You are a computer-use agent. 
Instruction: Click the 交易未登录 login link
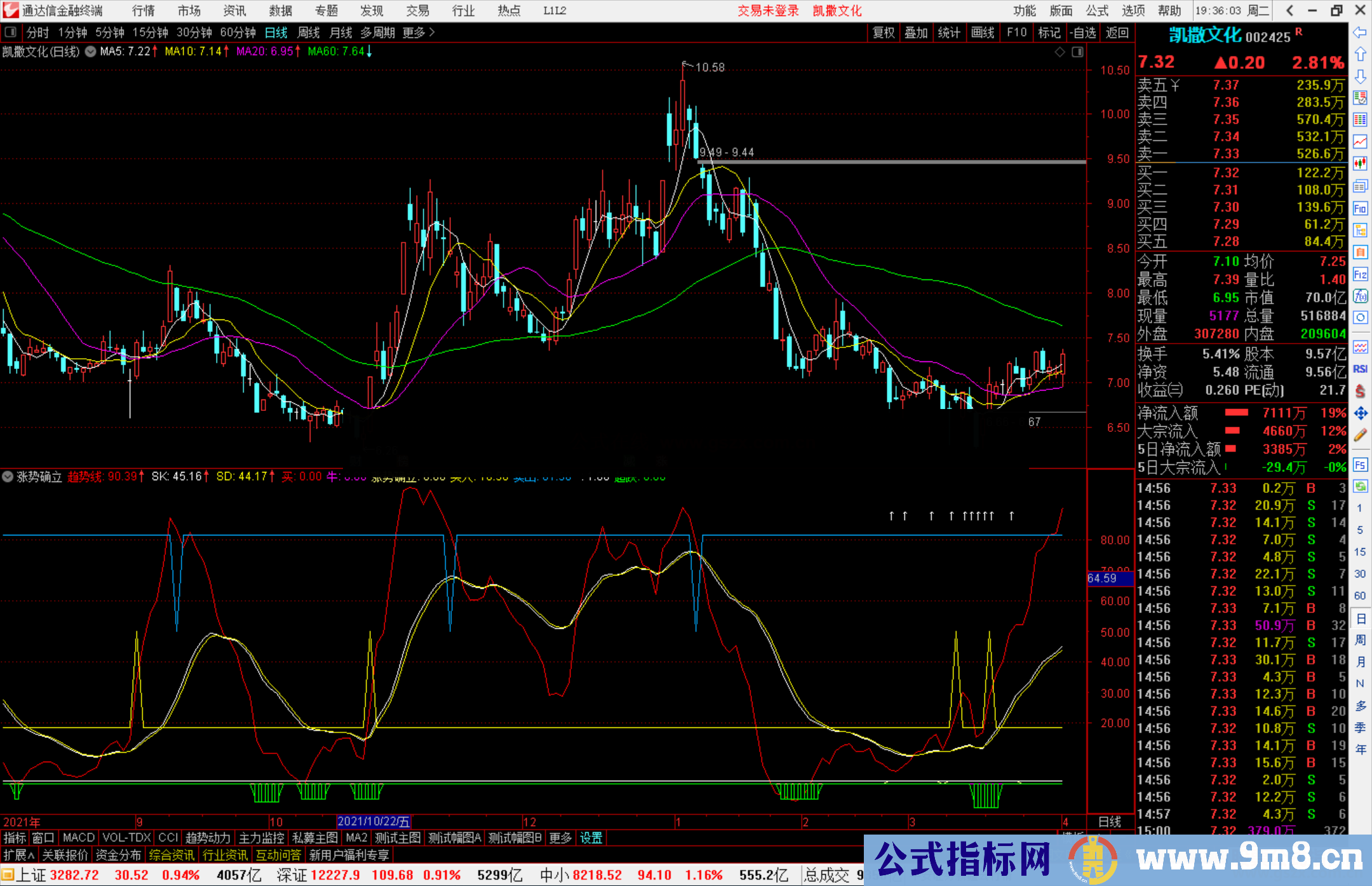(768, 11)
